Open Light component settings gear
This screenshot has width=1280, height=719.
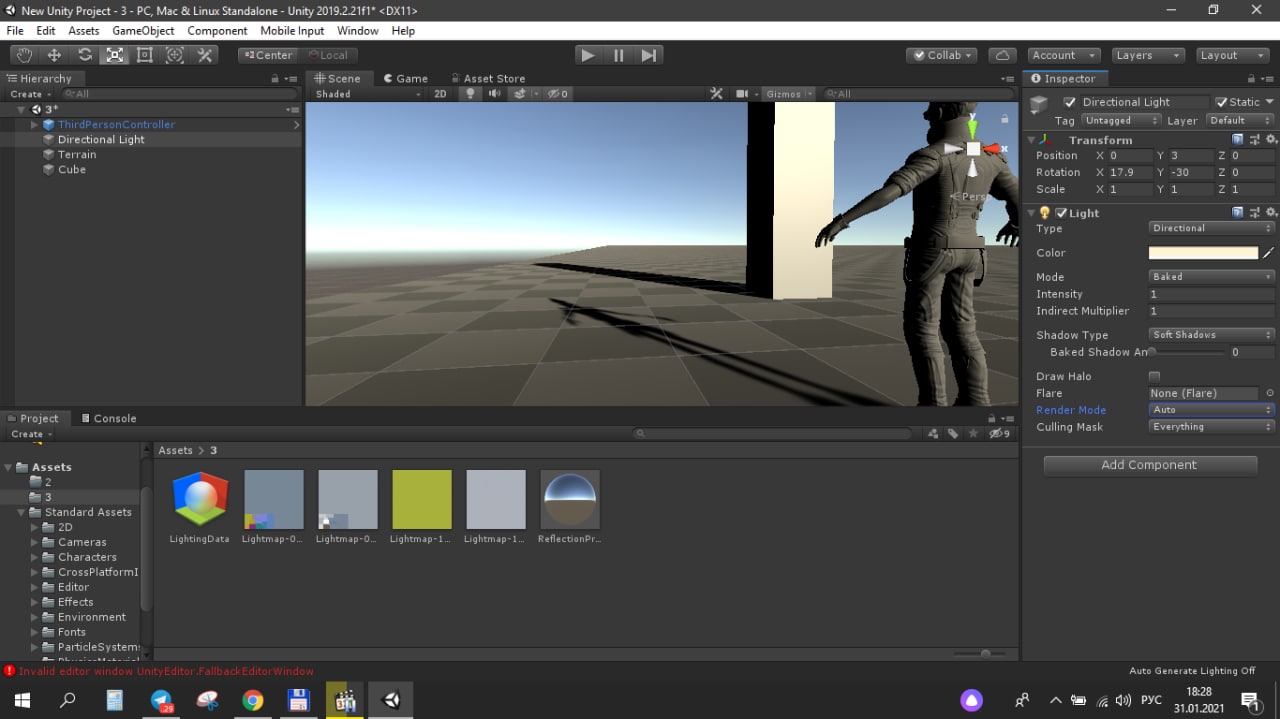click(1271, 213)
